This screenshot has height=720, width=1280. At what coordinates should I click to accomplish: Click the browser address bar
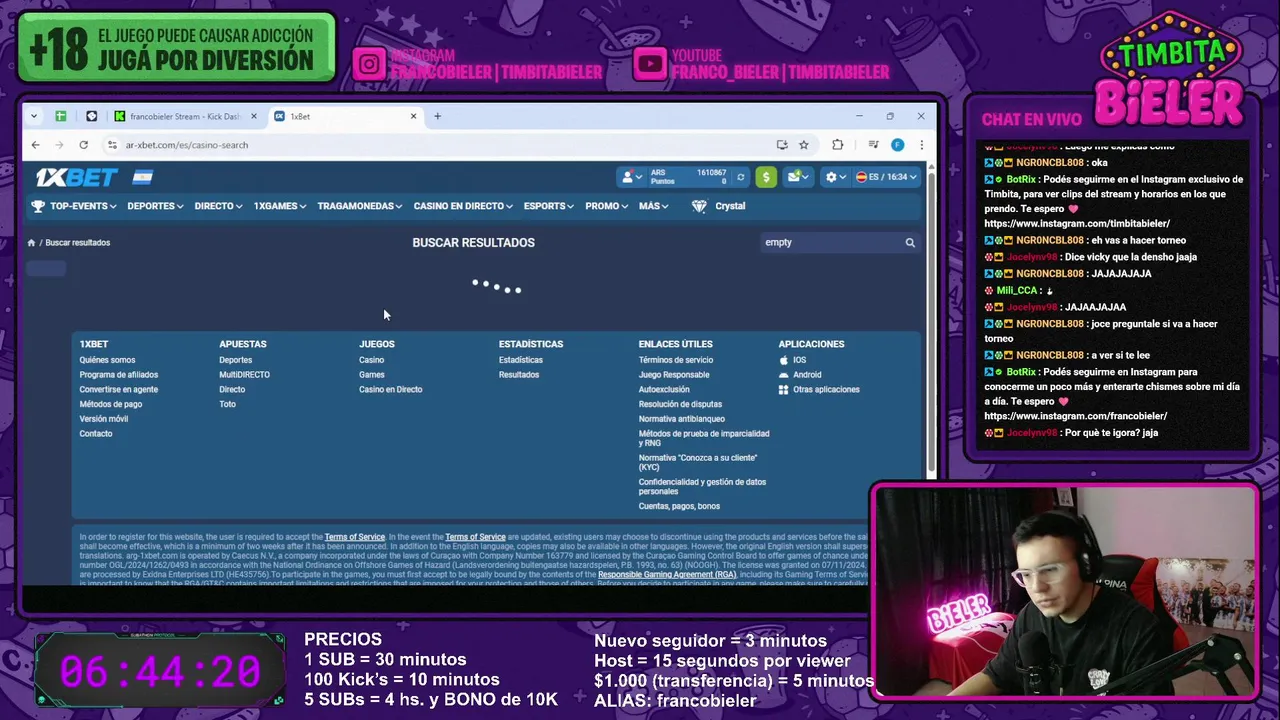(440, 145)
